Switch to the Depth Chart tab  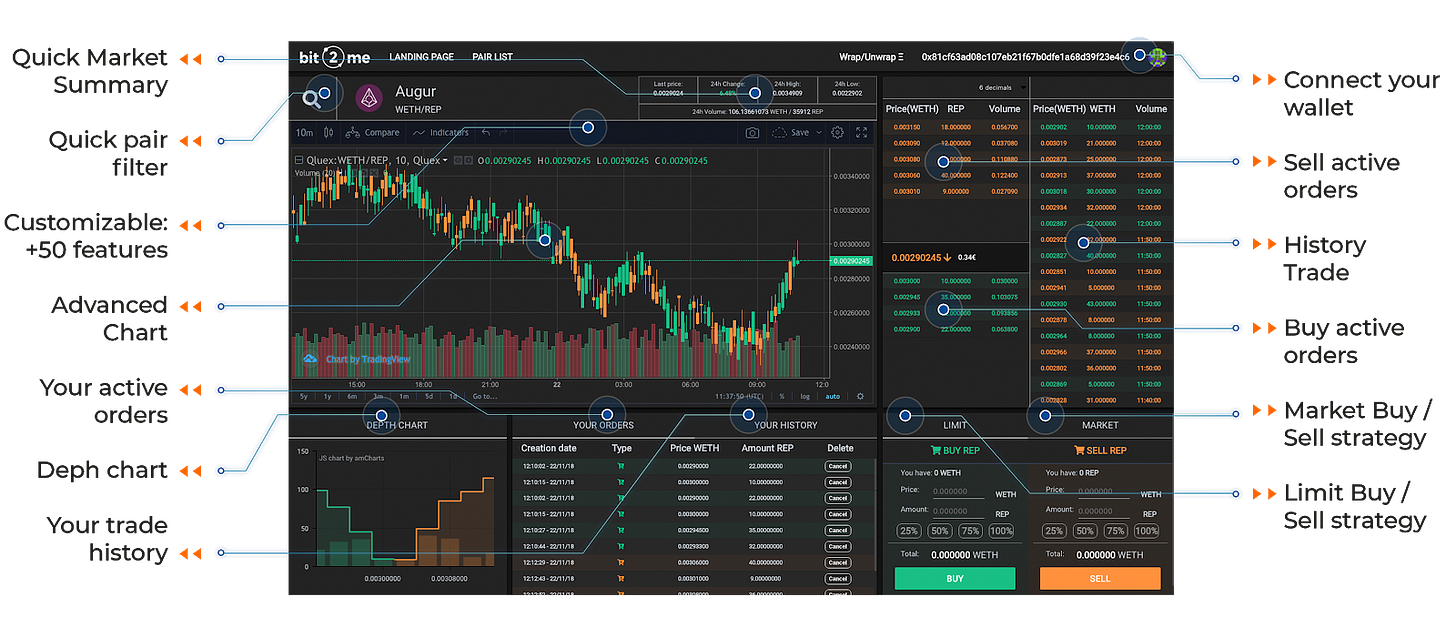[397, 425]
